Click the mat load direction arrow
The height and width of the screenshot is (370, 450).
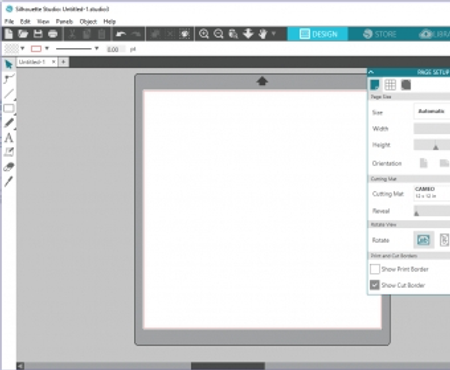(x=262, y=81)
